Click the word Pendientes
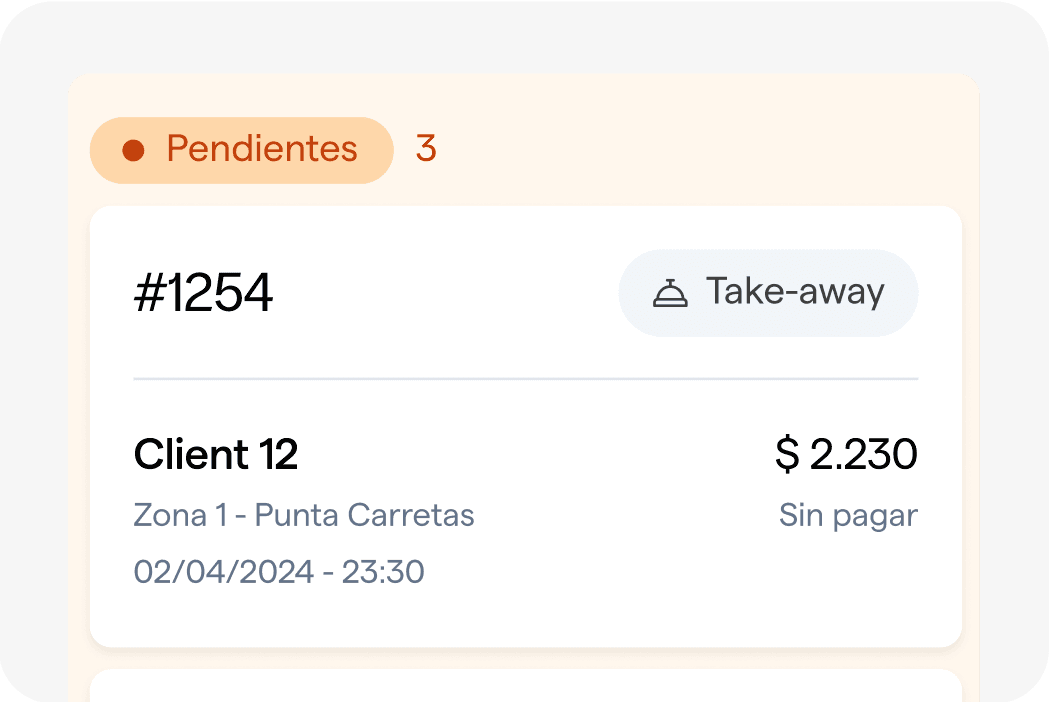This screenshot has width=1050, height=702. pos(262,149)
